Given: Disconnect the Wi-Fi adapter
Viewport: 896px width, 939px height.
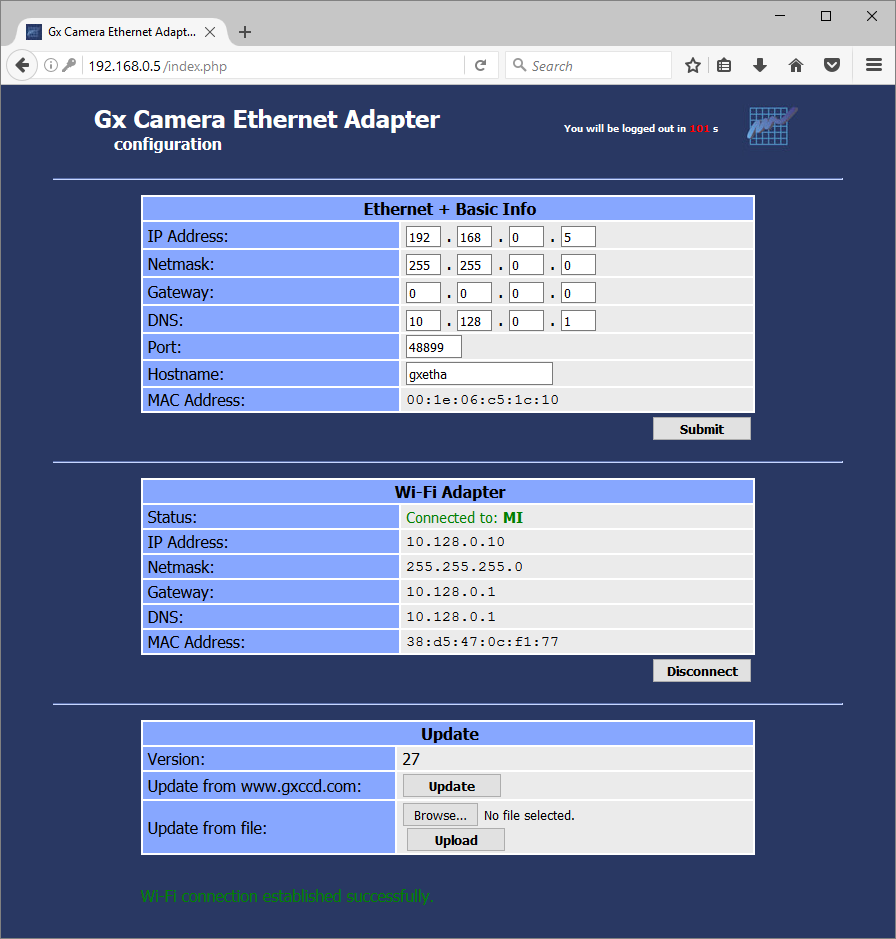Looking at the screenshot, I should coord(701,671).
